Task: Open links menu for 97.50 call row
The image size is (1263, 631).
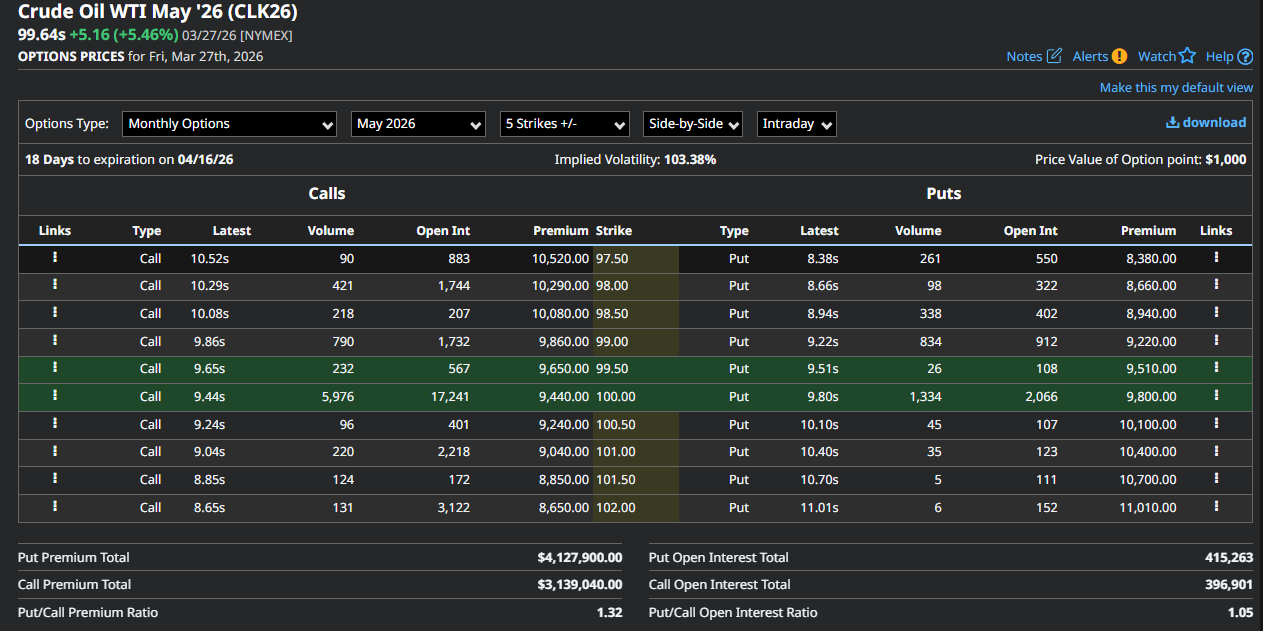Action: pyautogui.click(x=55, y=257)
